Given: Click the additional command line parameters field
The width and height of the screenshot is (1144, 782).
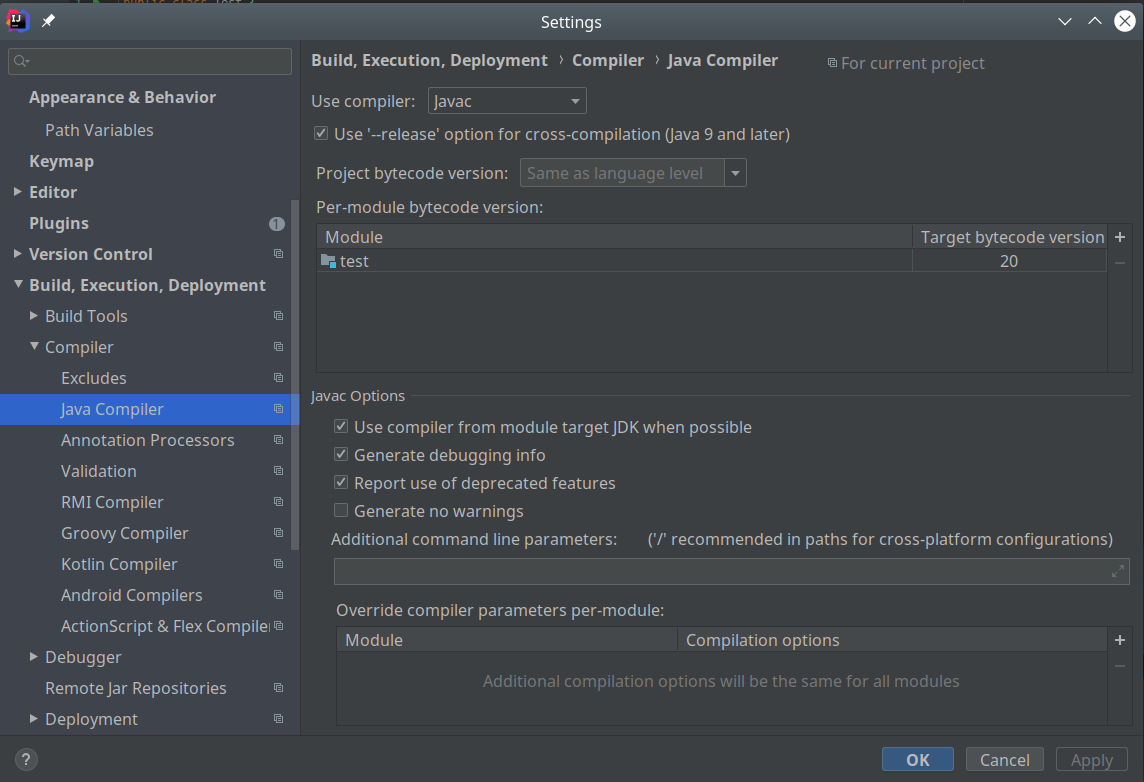Looking at the screenshot, I should (x=732, y=571).
